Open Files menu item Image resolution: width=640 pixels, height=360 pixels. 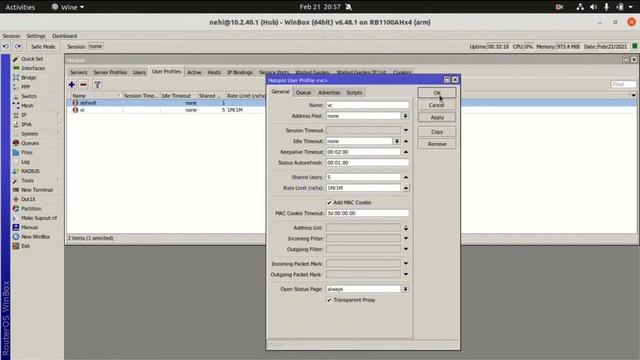tap(27, 153)
